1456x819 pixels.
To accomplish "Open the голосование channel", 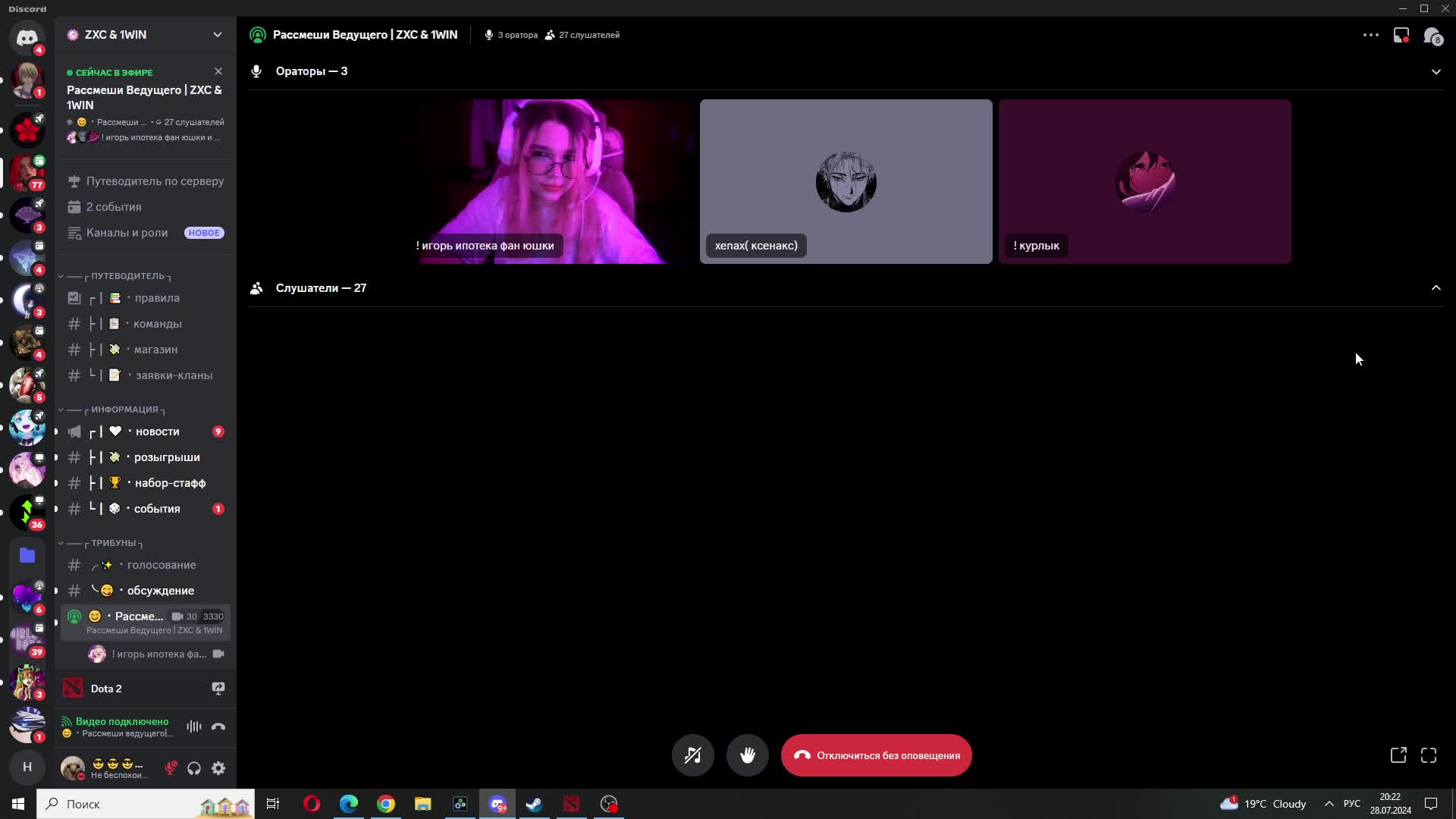I will point(146,565).
